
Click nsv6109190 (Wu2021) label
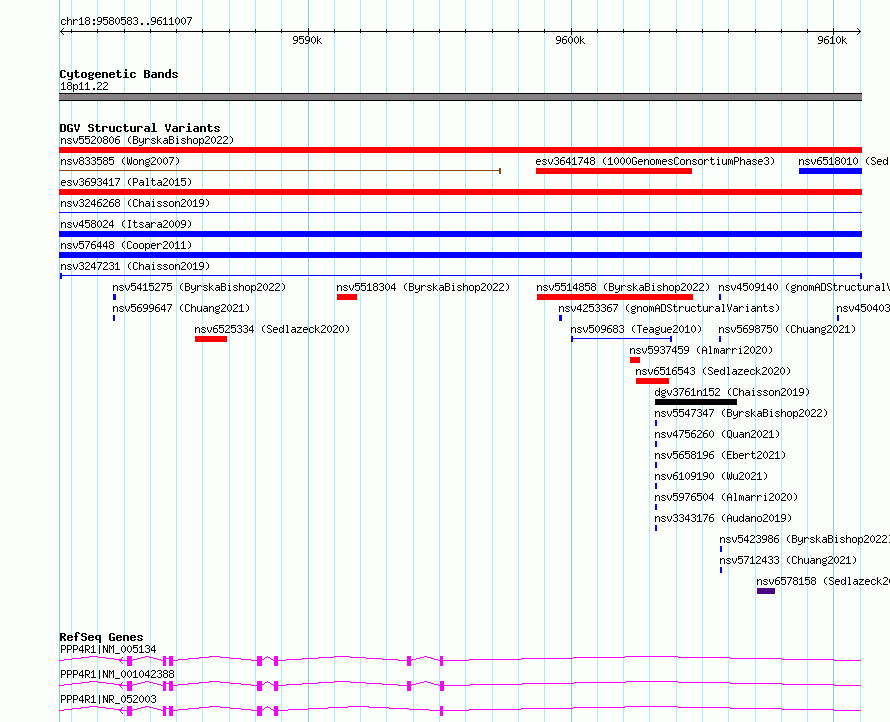click(711, 476)
